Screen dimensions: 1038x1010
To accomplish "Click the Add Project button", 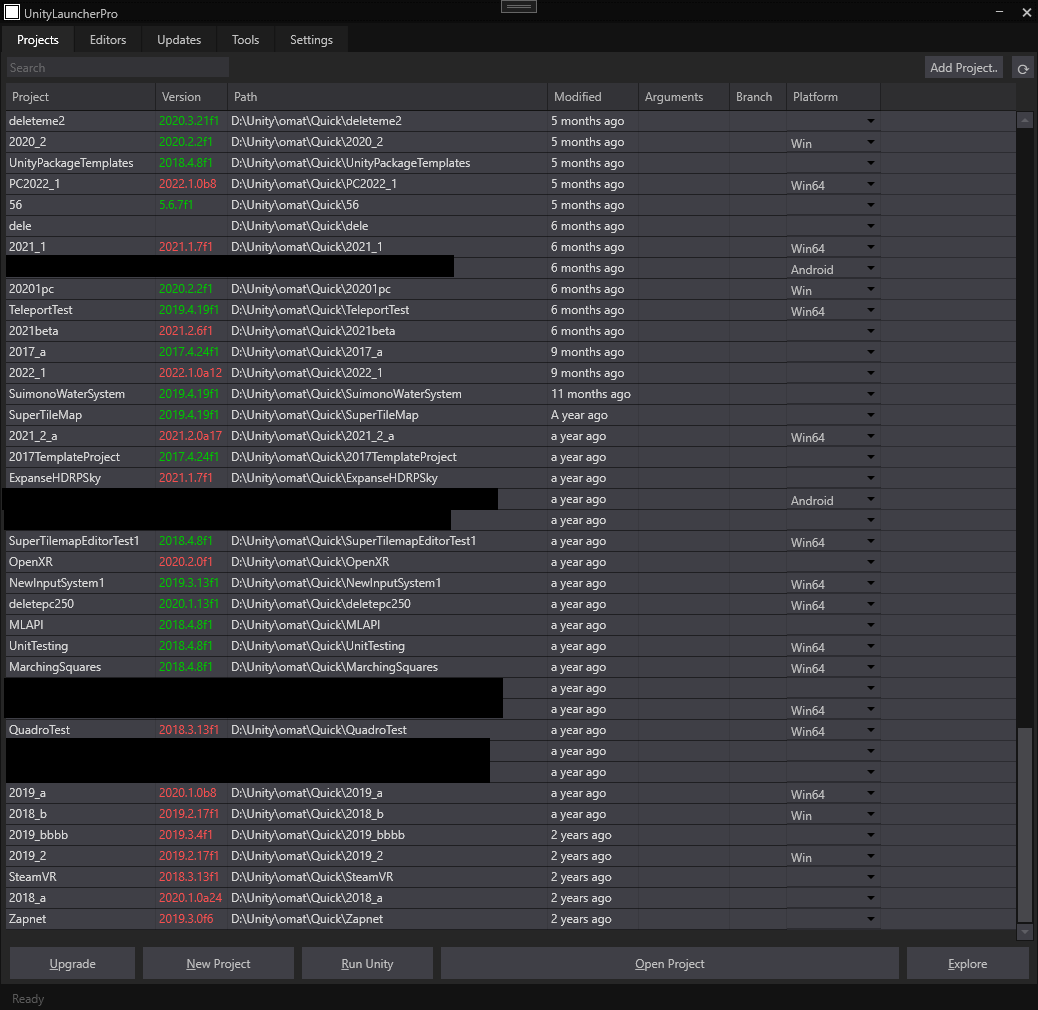I will point(963,68).
